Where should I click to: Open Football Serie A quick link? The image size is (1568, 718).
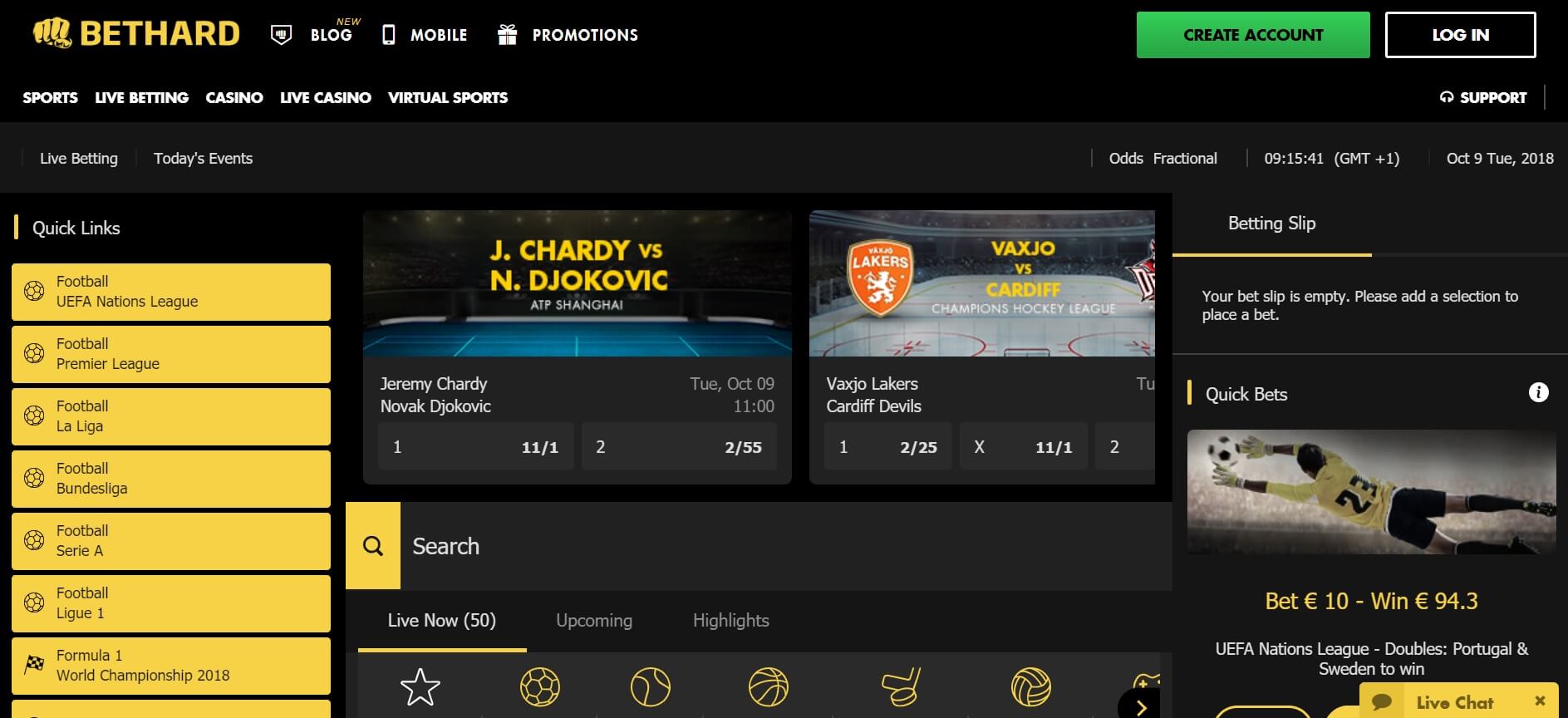tap(171, 541)
